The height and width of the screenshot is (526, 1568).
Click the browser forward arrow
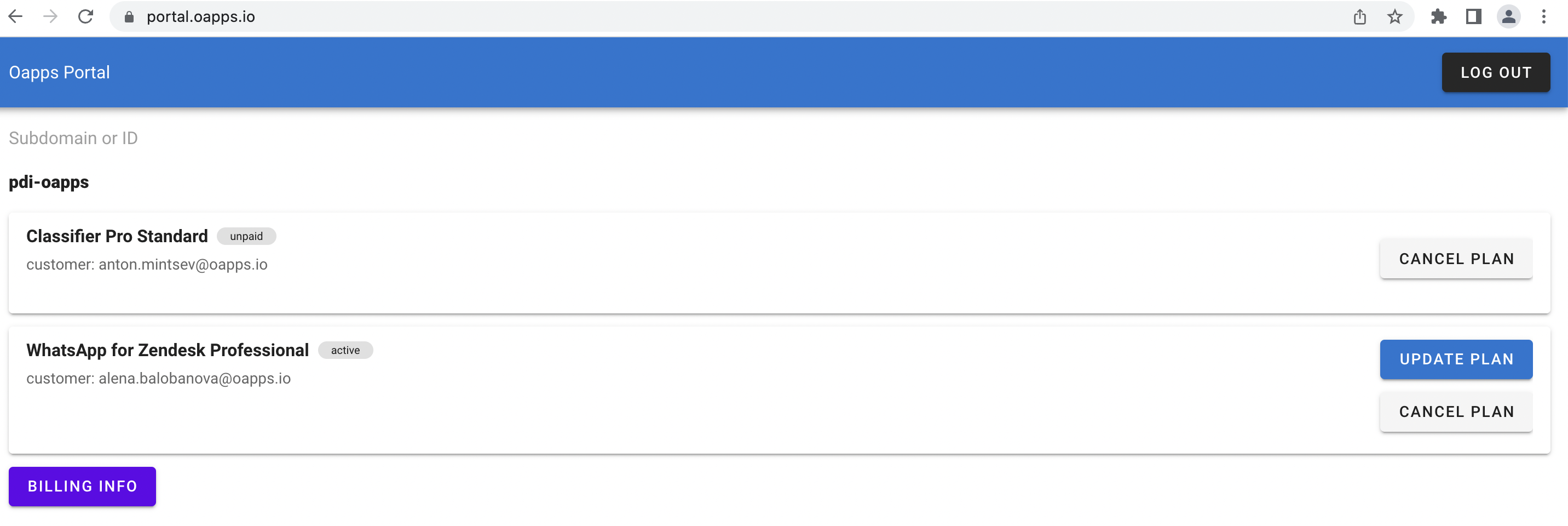[50, 16]
